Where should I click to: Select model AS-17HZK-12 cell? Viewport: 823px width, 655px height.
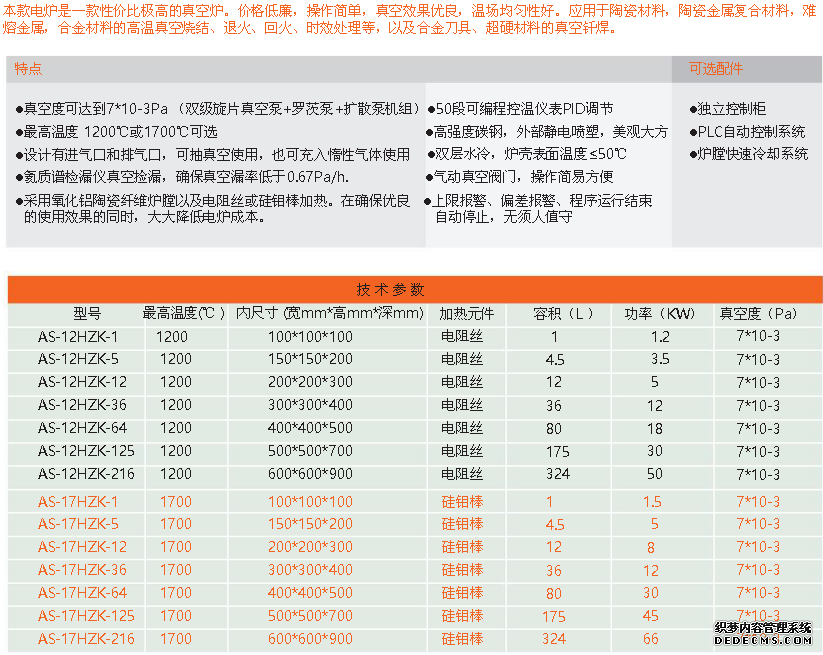click(x=82, y=547)
